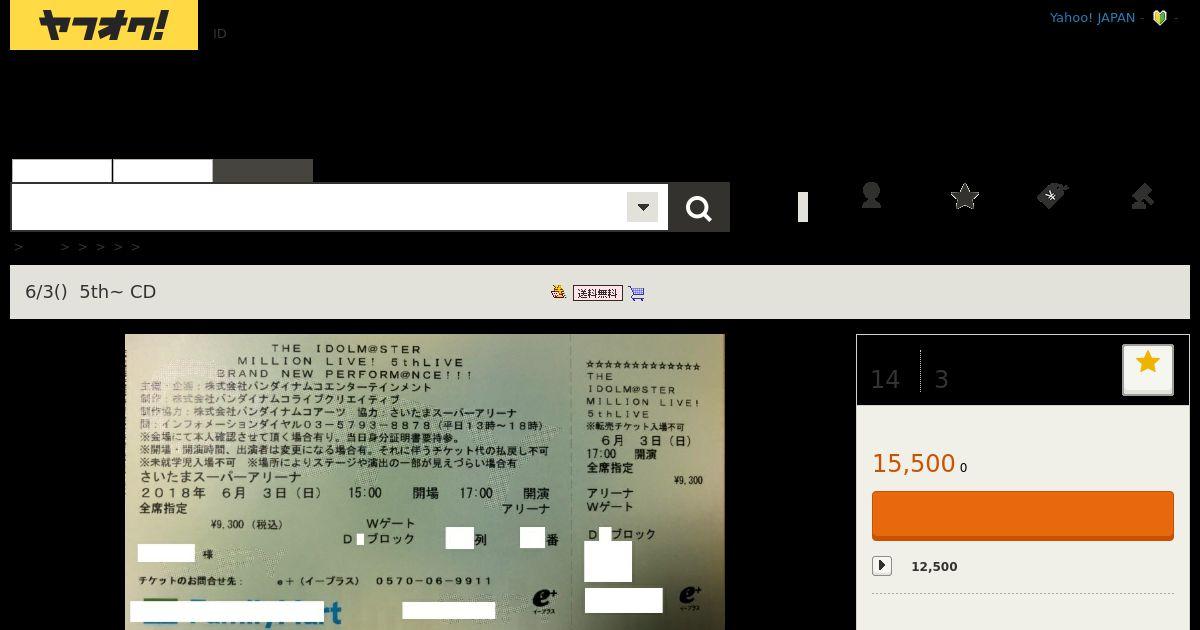Screen dimensions: 1200x630
Task: Click the remaining time number 3
Action: coord(941,379)
